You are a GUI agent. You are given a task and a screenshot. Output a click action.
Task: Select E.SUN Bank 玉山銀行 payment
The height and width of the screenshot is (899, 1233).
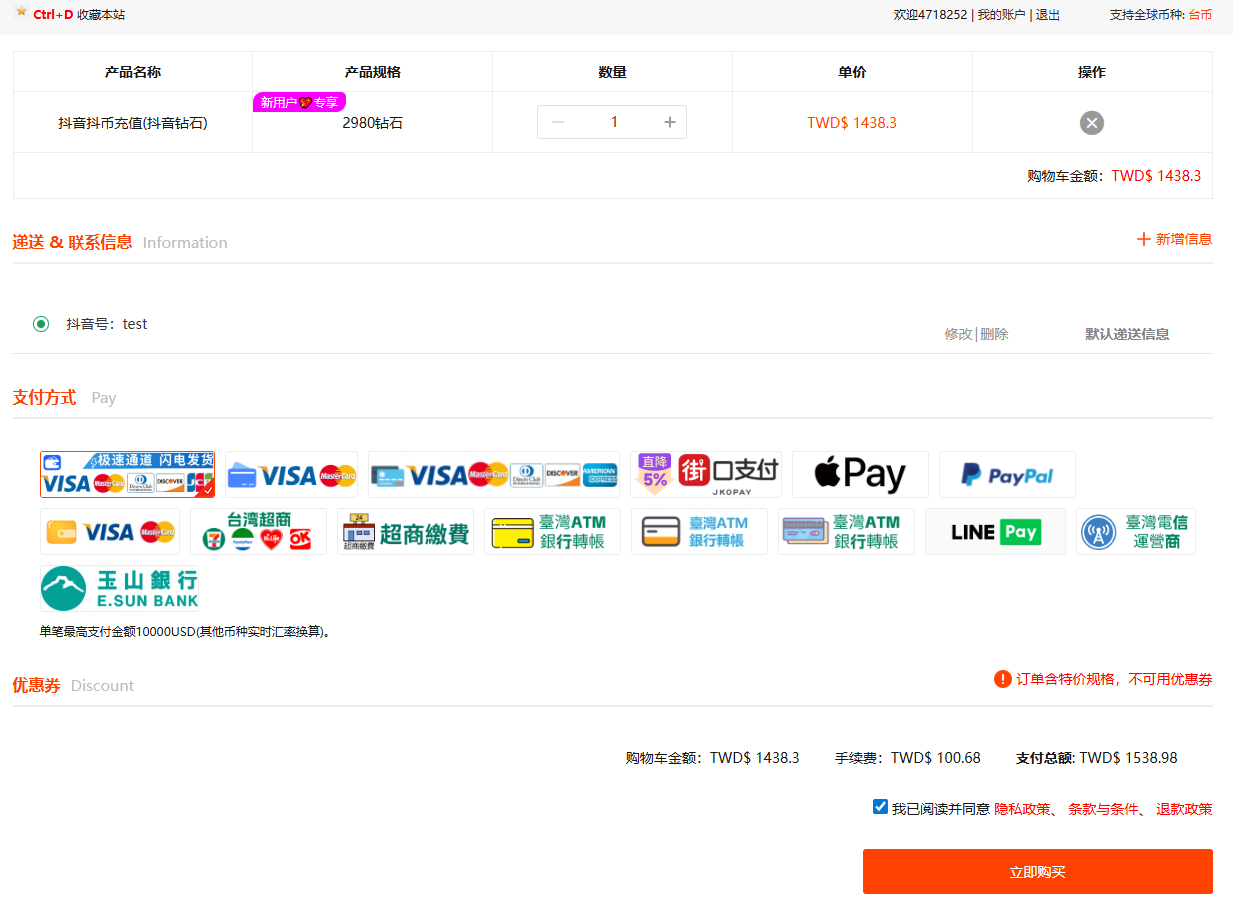click(x=119, y=589)
